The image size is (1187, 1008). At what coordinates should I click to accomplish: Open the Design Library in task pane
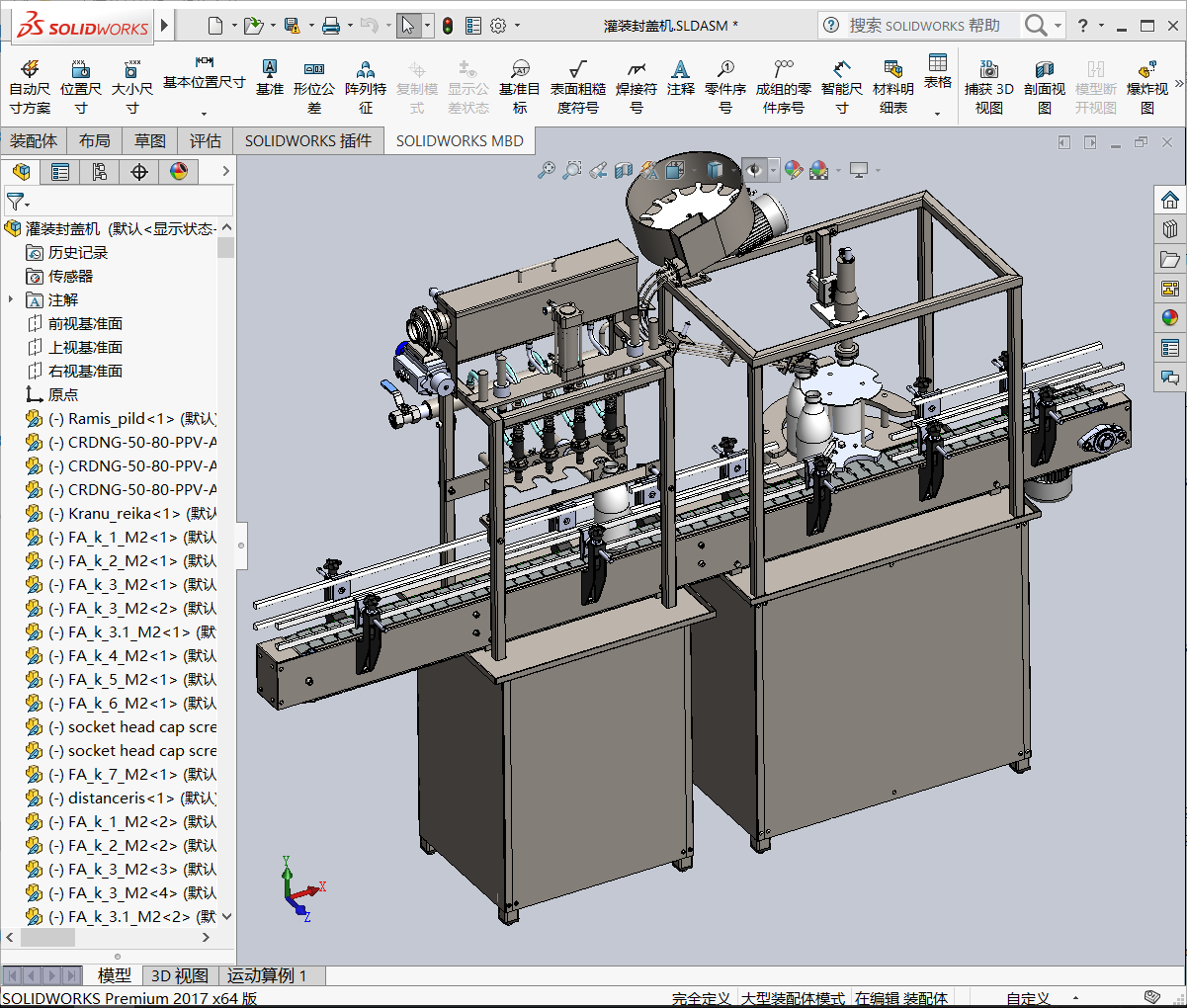coord(1170,229)
